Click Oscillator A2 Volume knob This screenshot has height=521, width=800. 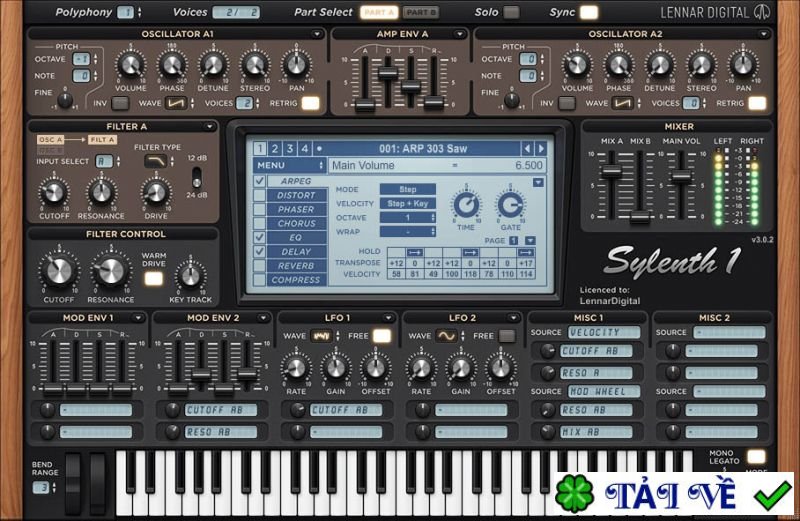pos(577,65)
